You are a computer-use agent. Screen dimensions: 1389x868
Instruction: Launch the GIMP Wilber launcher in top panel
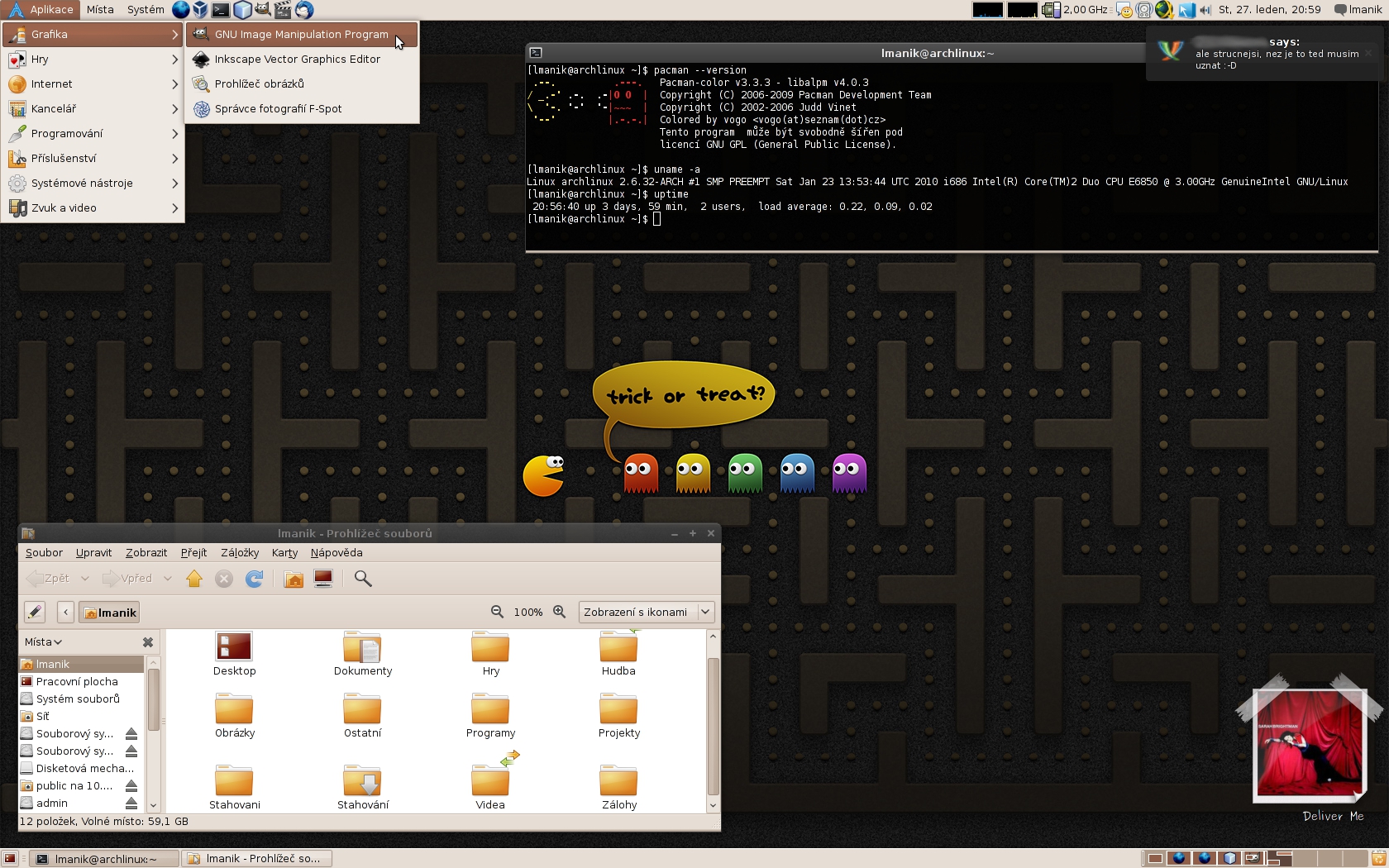click(263, 10)
